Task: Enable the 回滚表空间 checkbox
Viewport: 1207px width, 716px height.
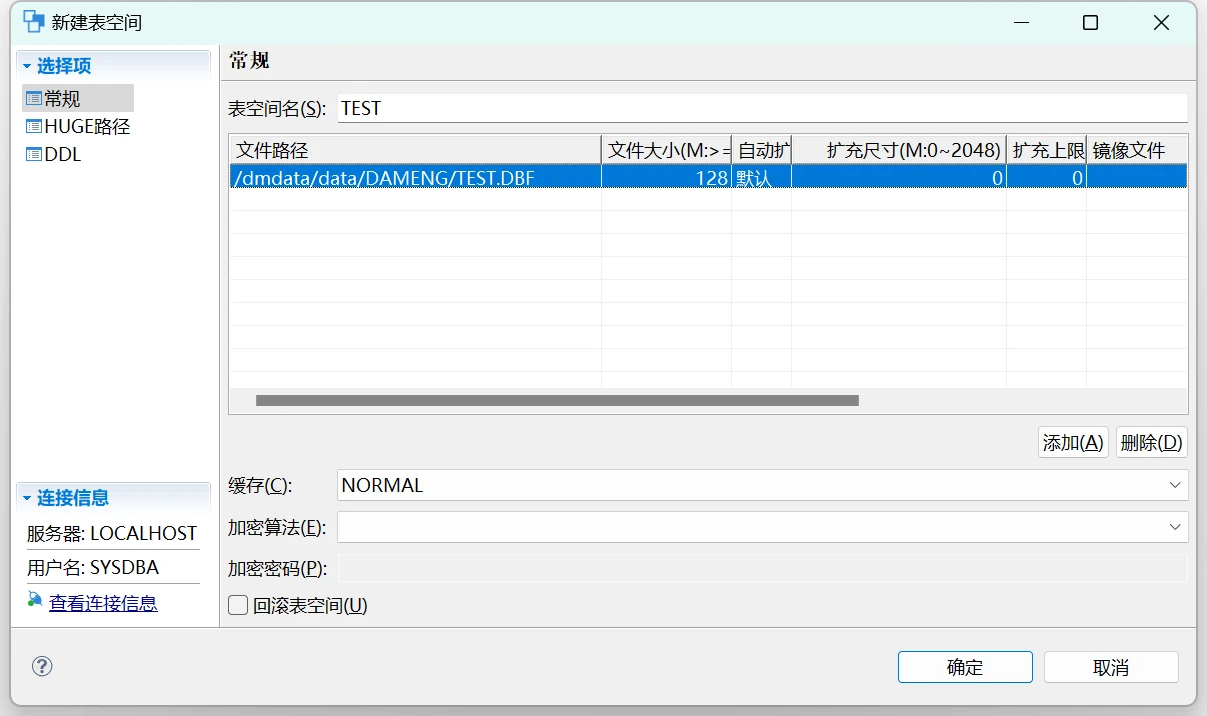Action: click(x=238, y=605)
